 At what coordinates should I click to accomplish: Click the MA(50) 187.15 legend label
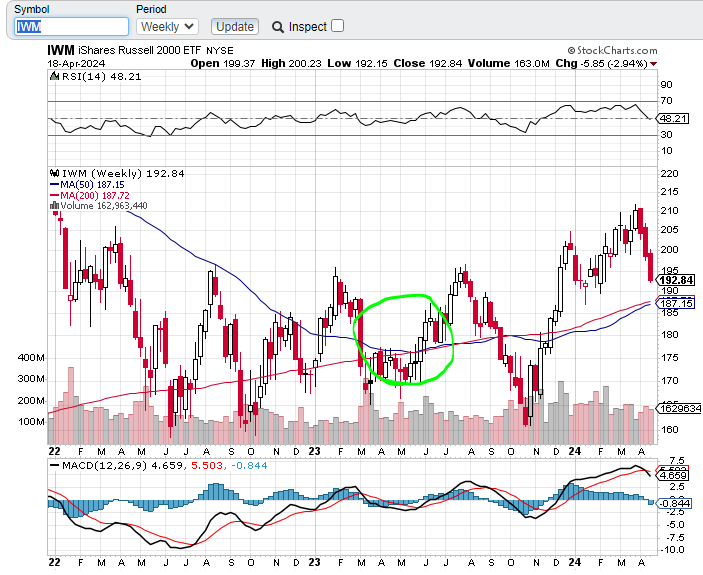[92, 185]
